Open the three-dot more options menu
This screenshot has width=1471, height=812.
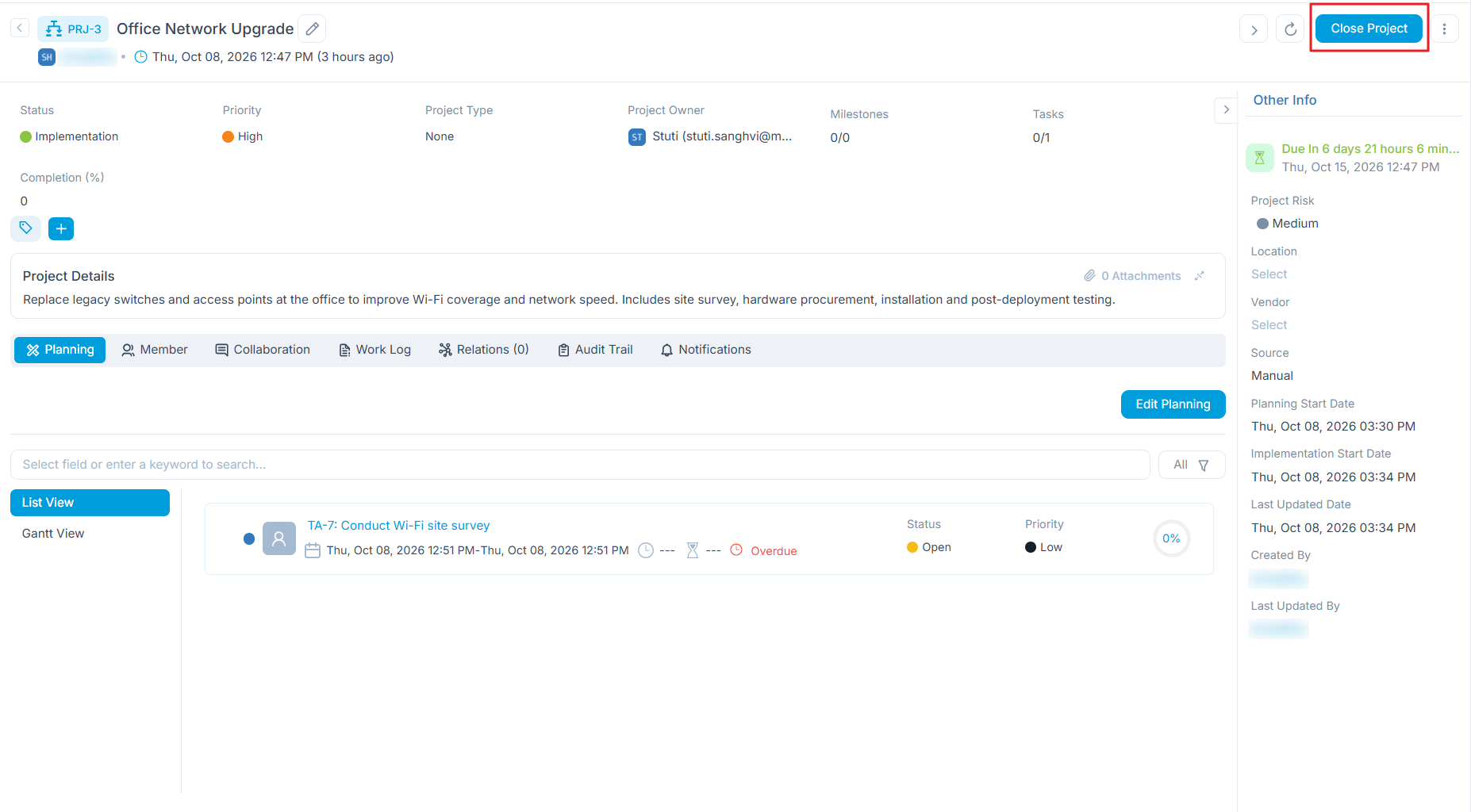tap(1444, 29)
